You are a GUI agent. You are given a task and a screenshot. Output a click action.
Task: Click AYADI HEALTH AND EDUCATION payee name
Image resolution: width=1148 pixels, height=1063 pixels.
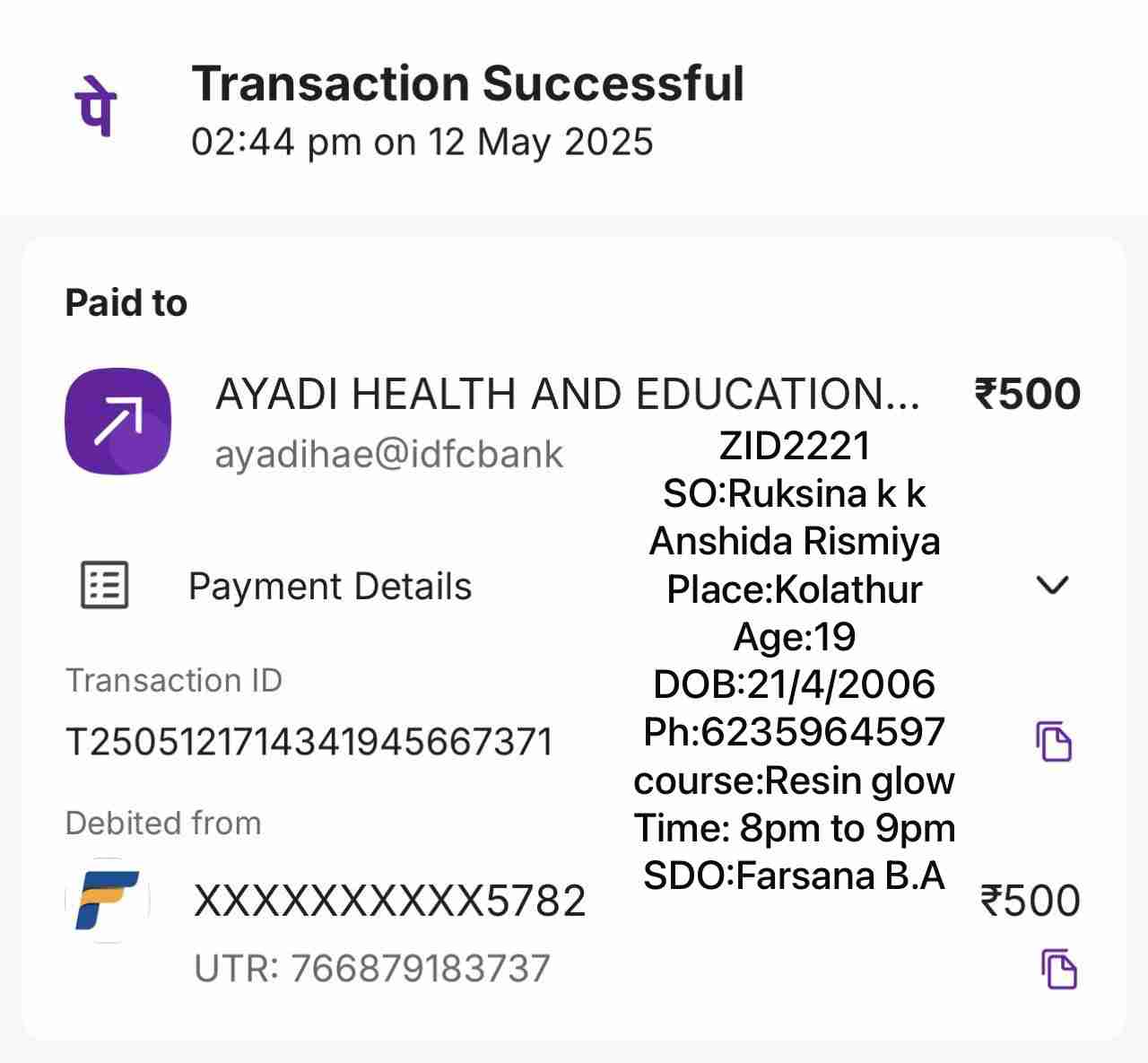coord(567,395)
